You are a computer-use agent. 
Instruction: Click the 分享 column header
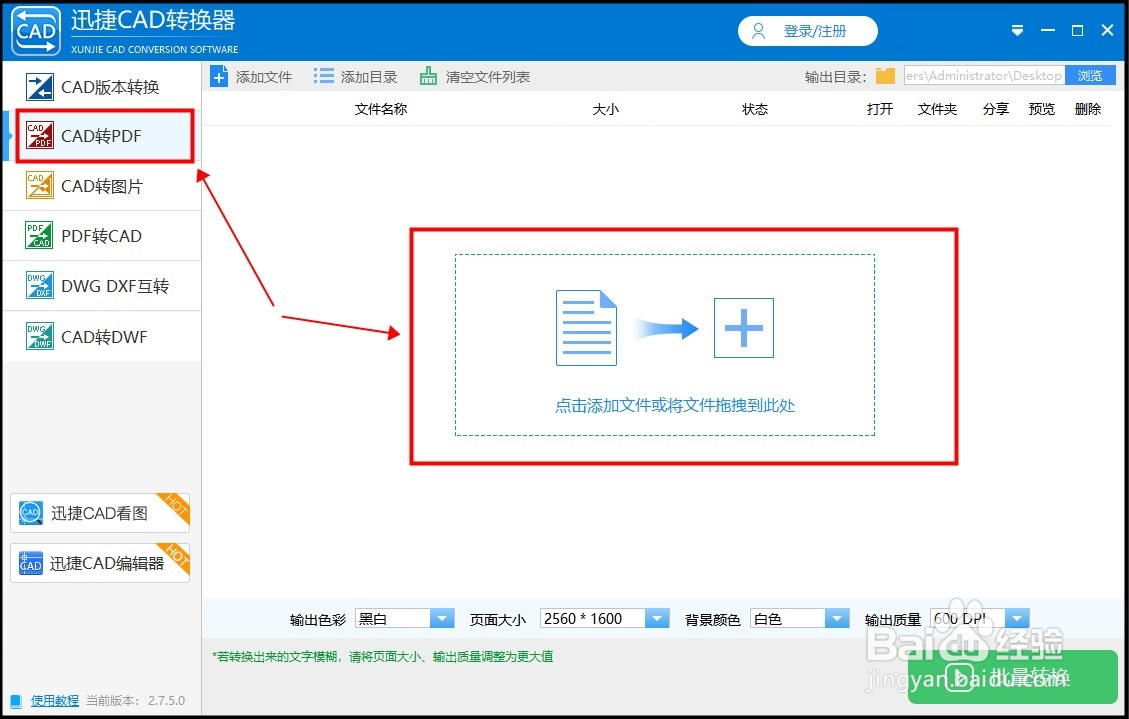click(x=996, y=109)
